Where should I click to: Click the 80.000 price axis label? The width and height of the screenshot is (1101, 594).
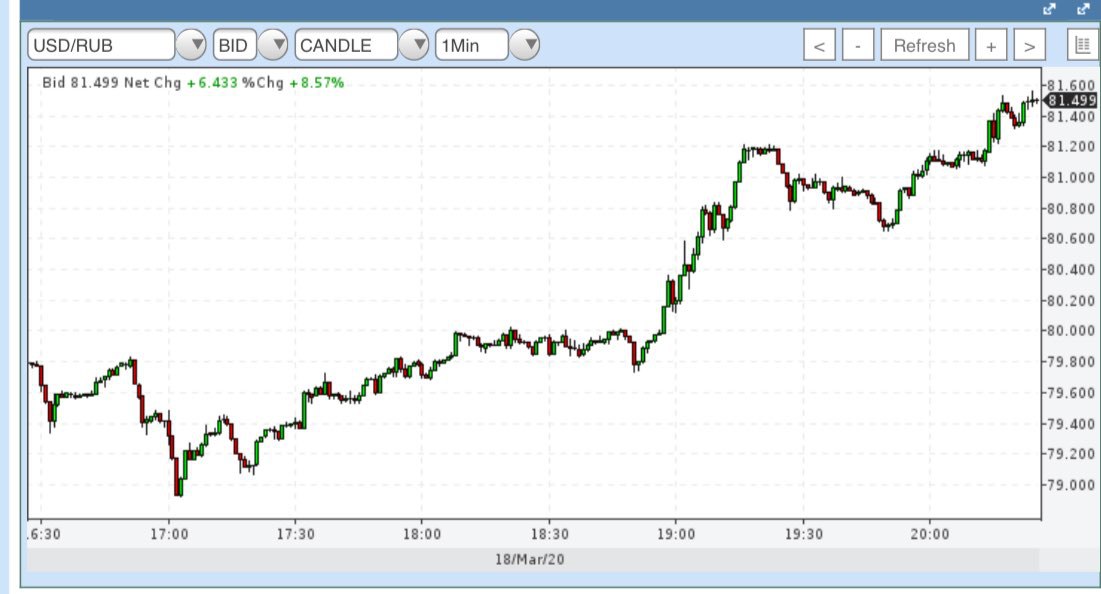[1071, 331]
